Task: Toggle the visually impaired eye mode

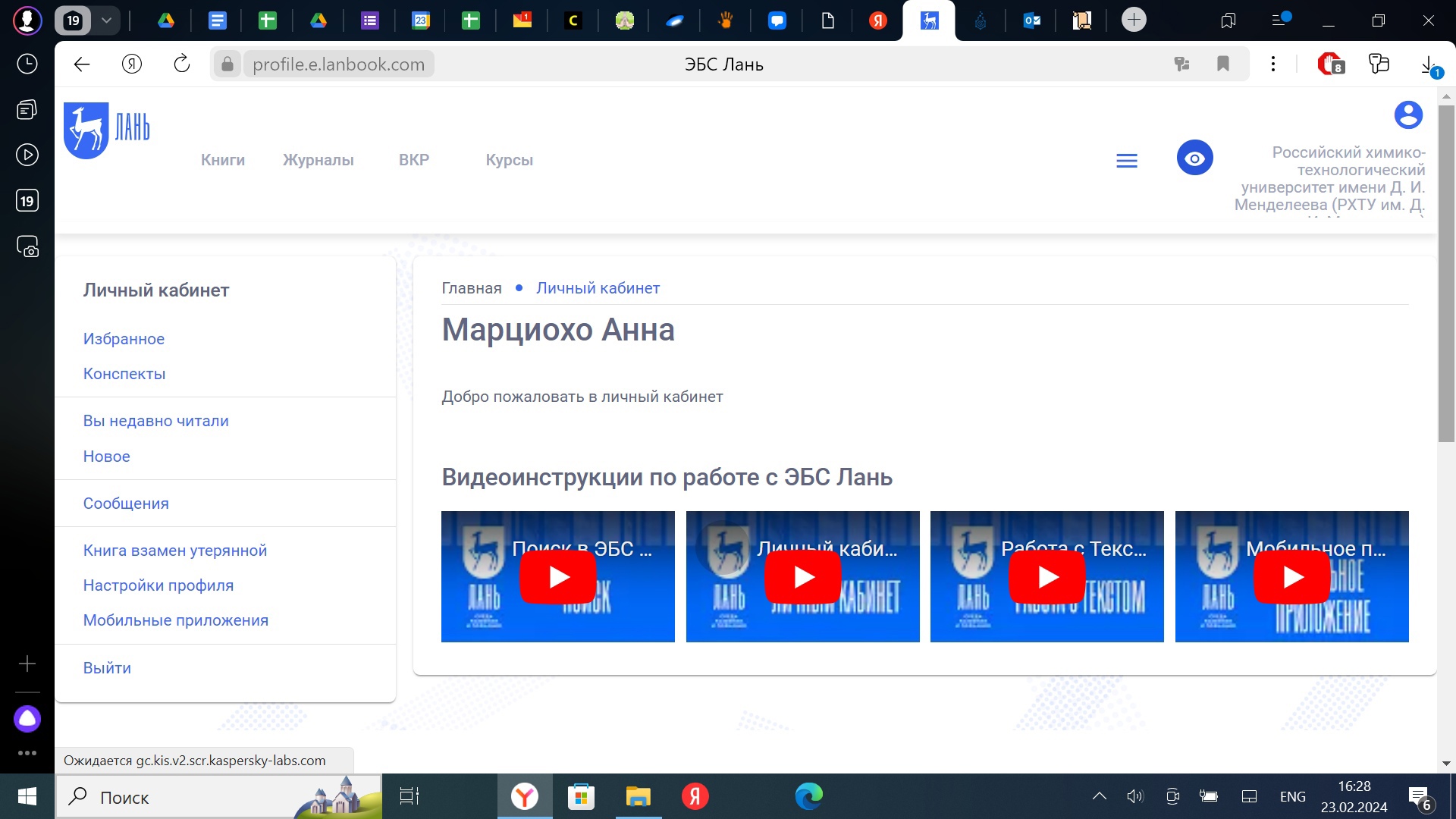Action: 1195,158
